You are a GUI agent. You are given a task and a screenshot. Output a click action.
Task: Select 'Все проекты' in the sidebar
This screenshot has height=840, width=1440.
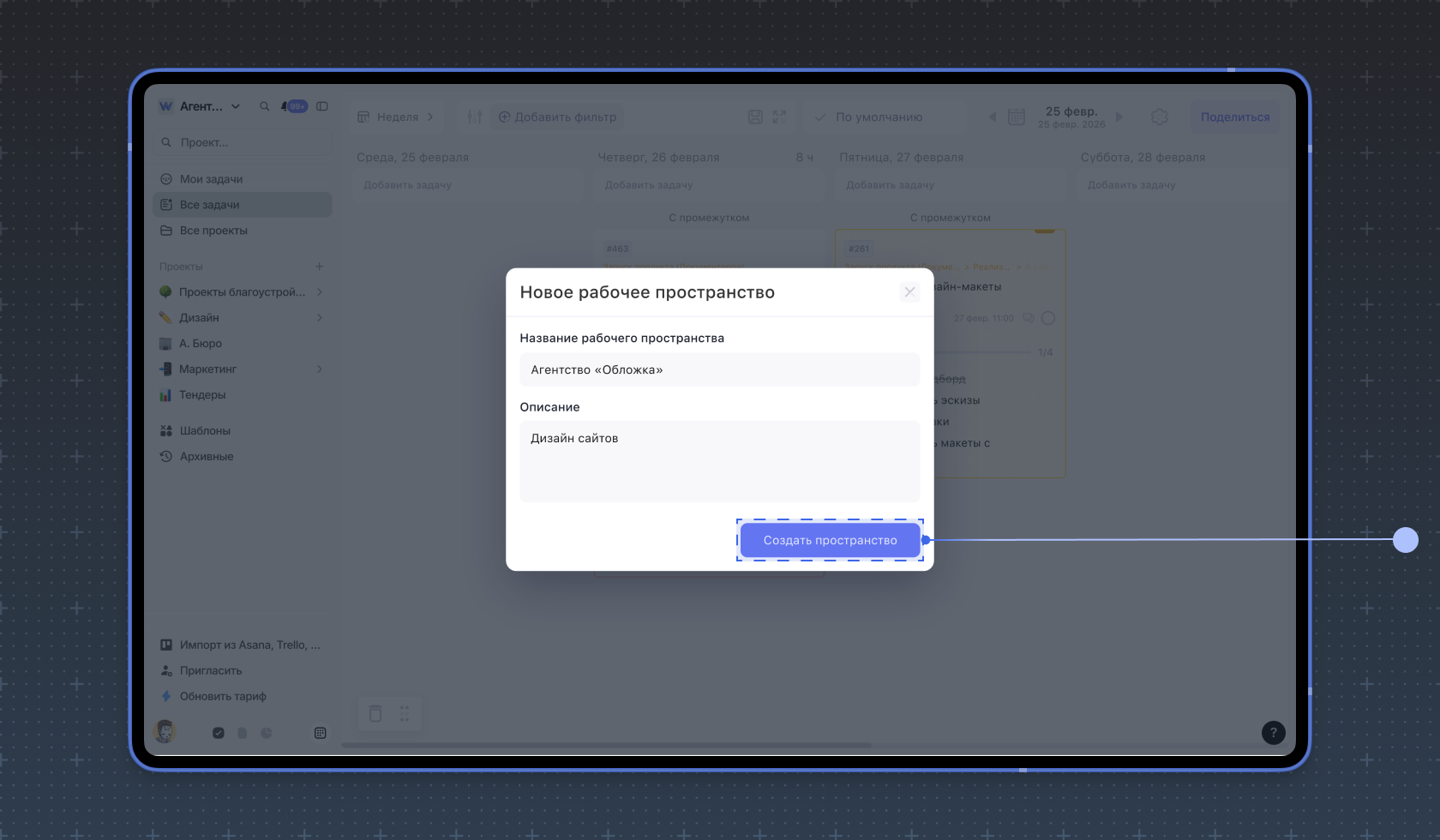pyautogui.click(x=213, y=231)
